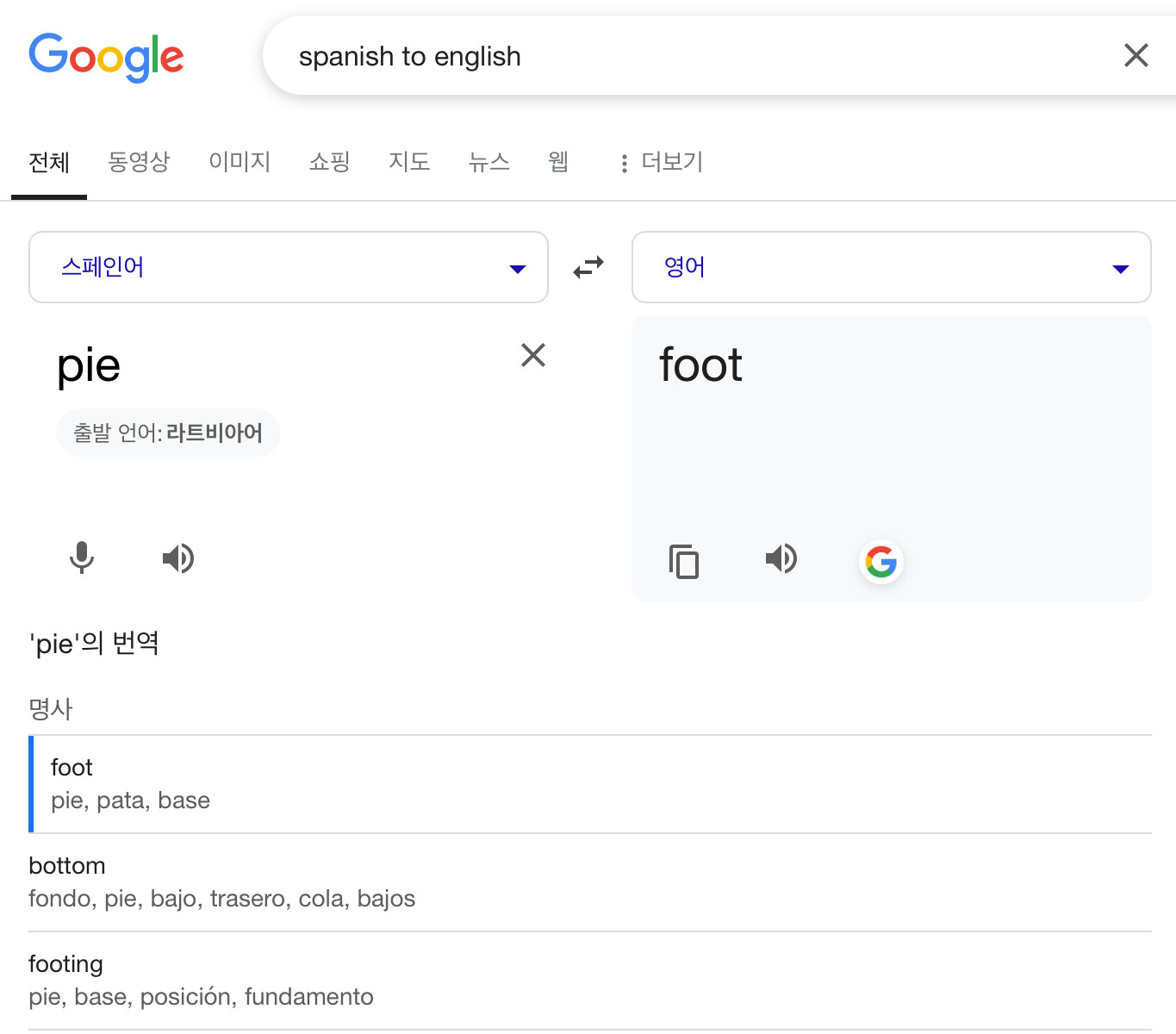Switch to the 동영상 tab
1176x1034 pixels.
coord(139,162)
